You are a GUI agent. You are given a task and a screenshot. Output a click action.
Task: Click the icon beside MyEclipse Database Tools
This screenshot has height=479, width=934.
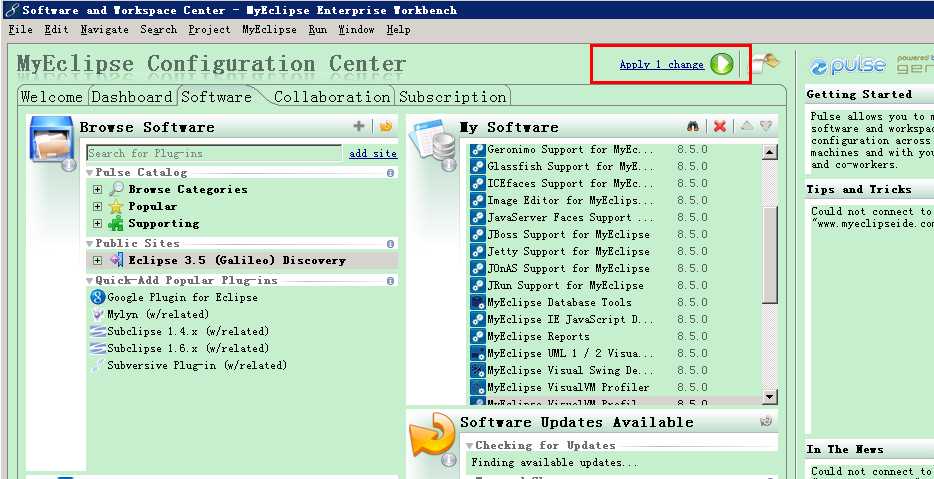coord(478,303)
